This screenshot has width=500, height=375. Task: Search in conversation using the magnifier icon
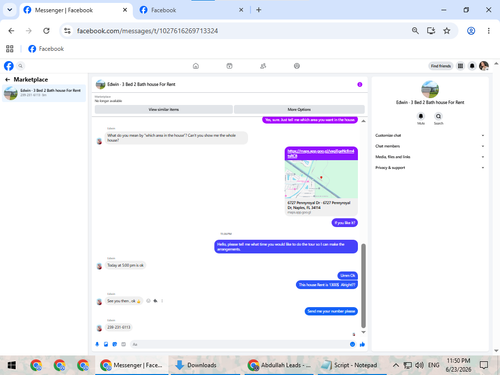(x=438, y=116)
